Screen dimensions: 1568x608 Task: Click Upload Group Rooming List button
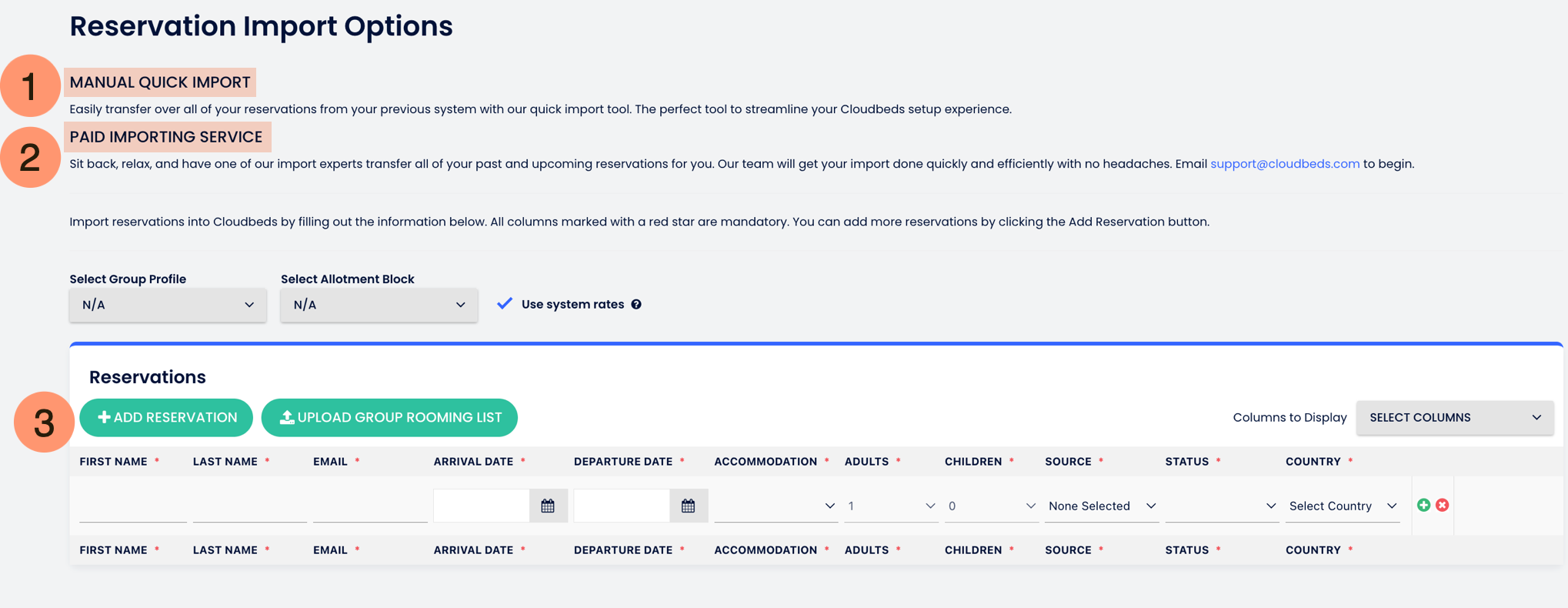tap(389, 417)
